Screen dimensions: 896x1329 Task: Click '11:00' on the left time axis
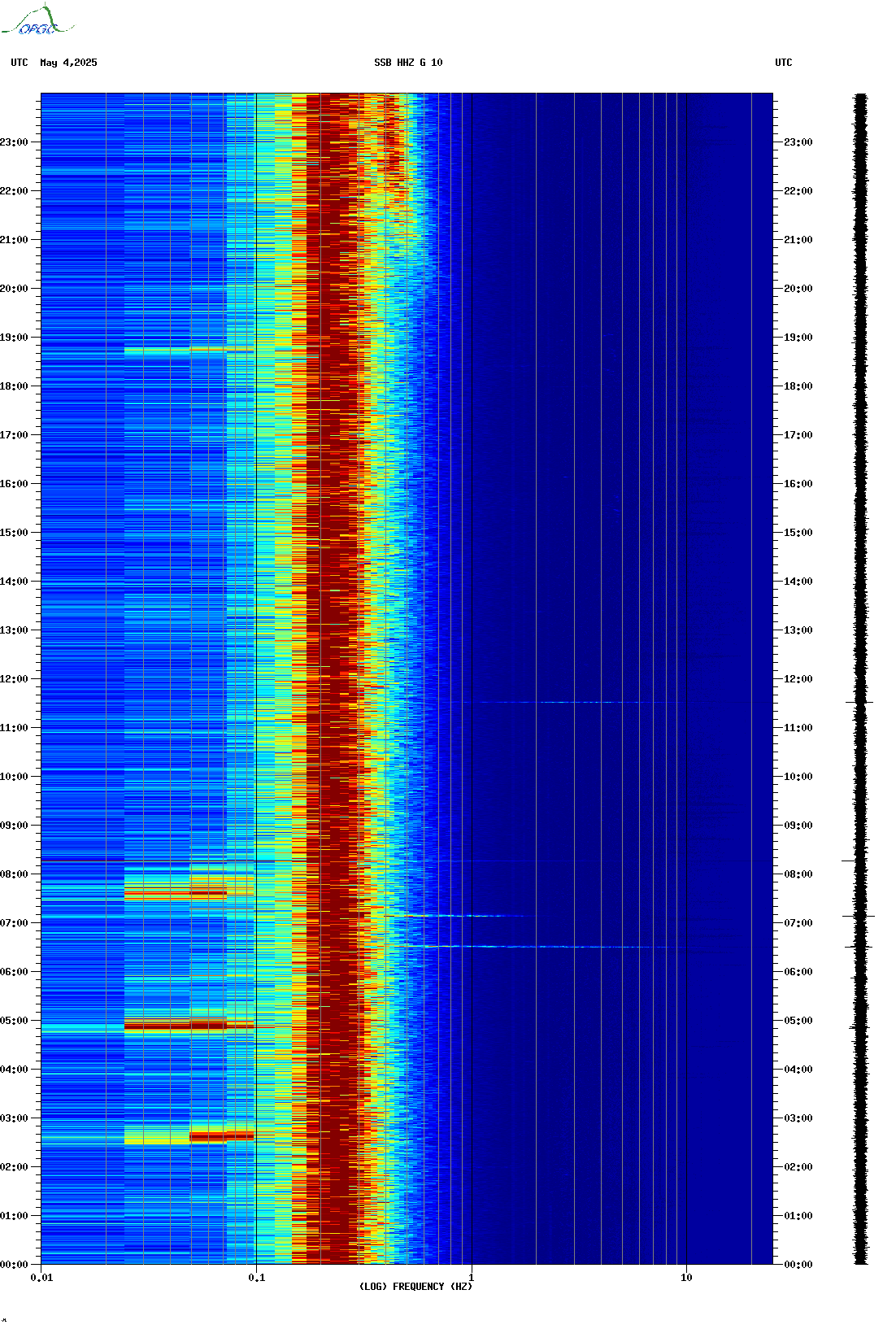pos(14,728)
